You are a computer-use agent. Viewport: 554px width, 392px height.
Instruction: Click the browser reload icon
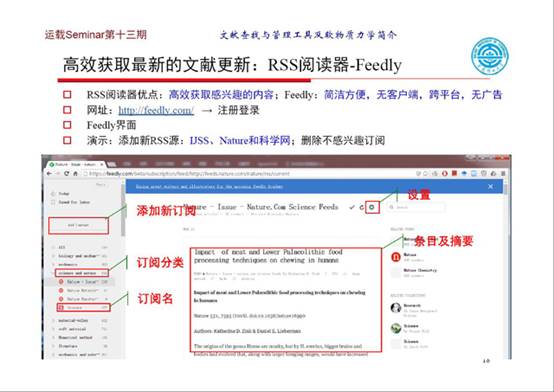[x=66, y=174]
